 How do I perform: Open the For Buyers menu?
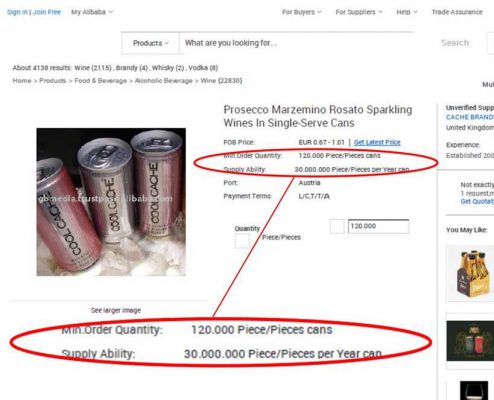tap(302, 12)
